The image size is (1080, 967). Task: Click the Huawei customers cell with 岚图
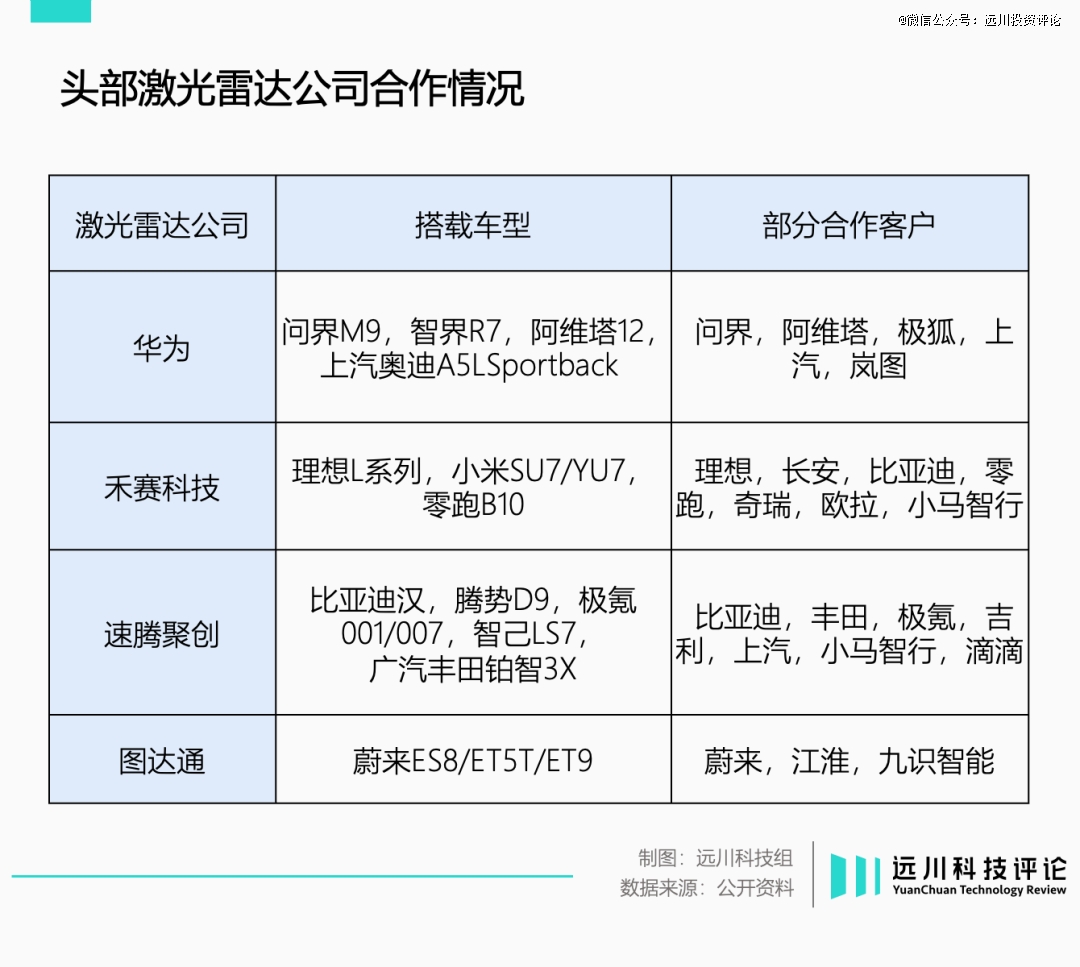coord(849,348)
